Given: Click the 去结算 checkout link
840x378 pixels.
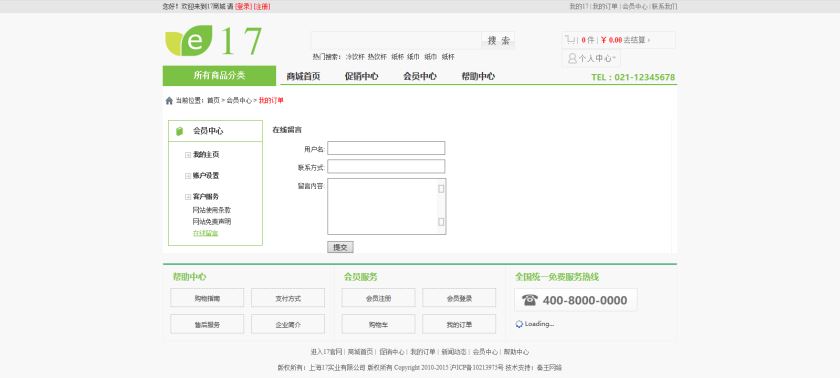Looking at the screenshot, I should point(636,40).
